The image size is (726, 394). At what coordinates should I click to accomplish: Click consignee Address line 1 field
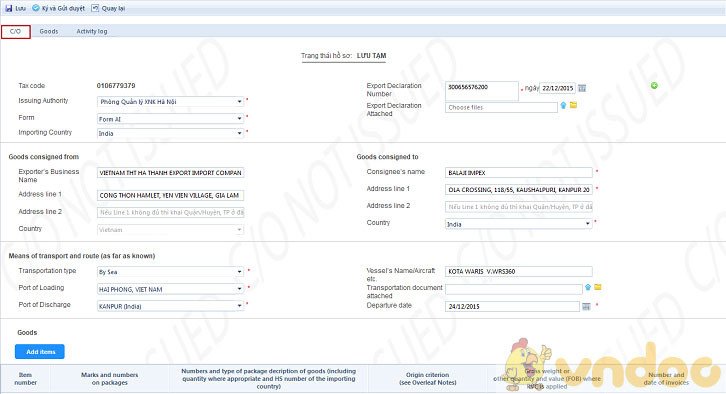[x=519, y=190]
